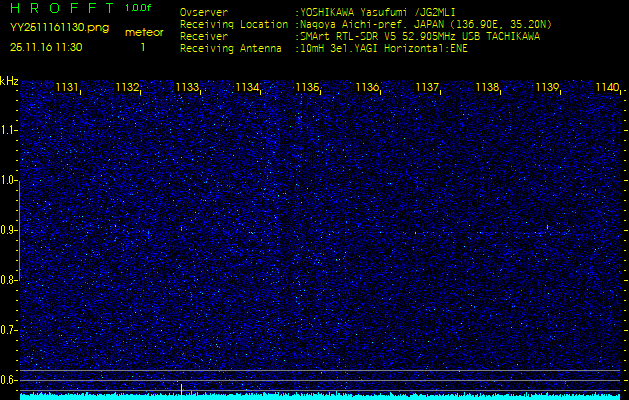Image resolution: width=629 pixels, height=400 pixels.
Task: Click the 0.7 frequency axis label
Action: point(9,330)
